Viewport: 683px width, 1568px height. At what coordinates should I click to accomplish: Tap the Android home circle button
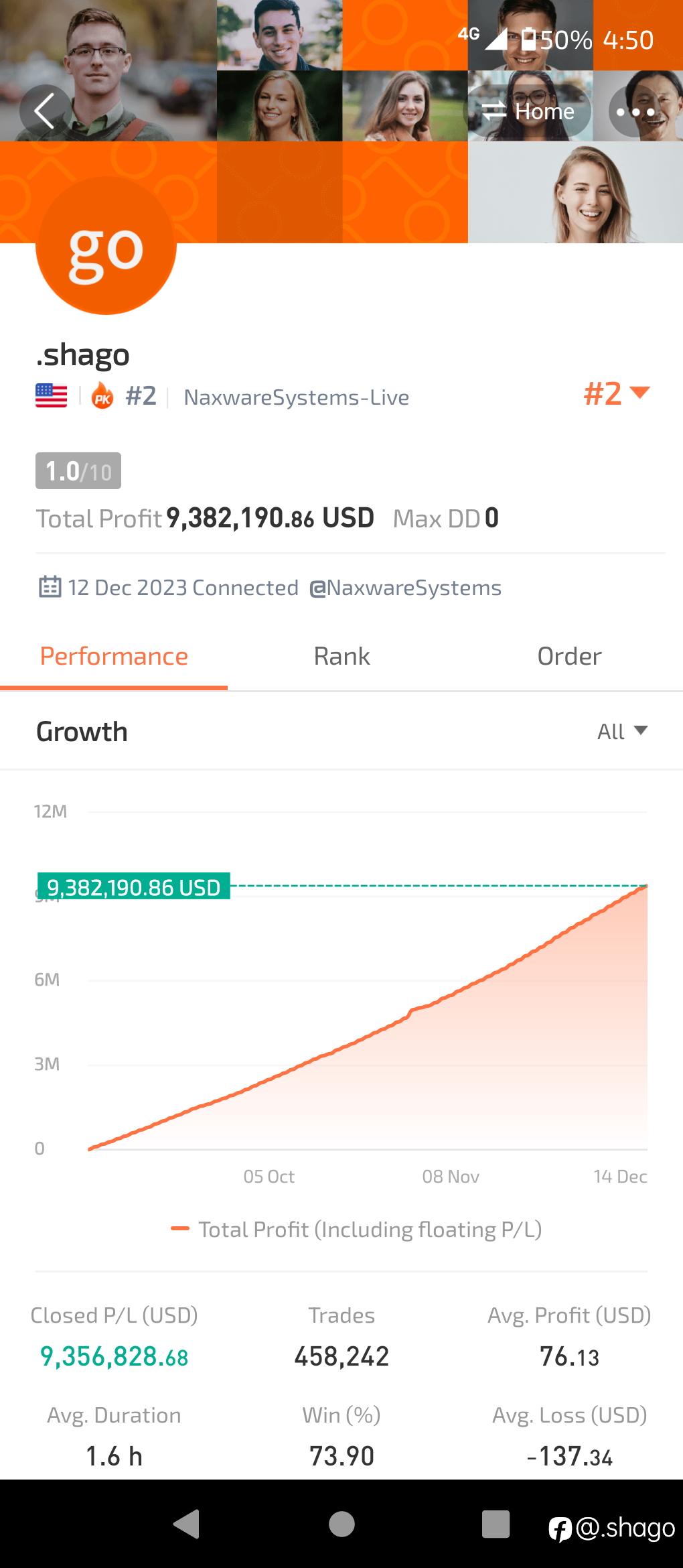pos(341,1524)
